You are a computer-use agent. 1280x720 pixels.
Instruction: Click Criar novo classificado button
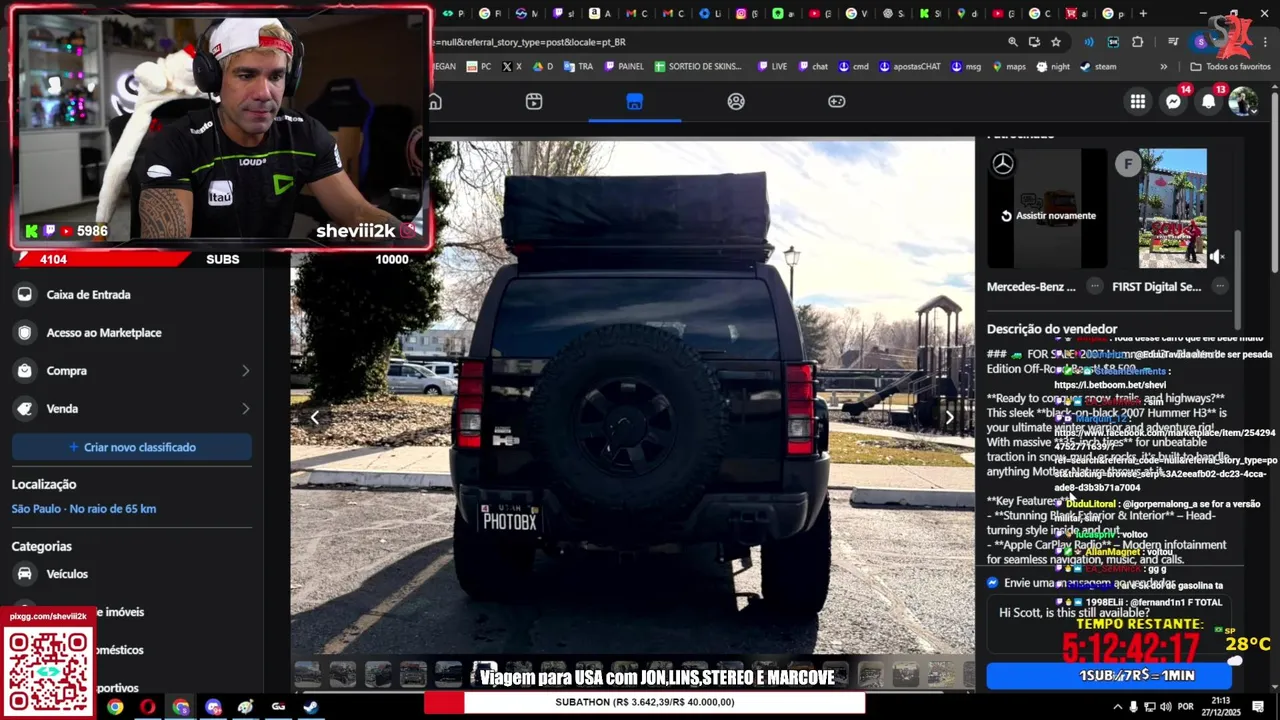[x=132, y=447]
